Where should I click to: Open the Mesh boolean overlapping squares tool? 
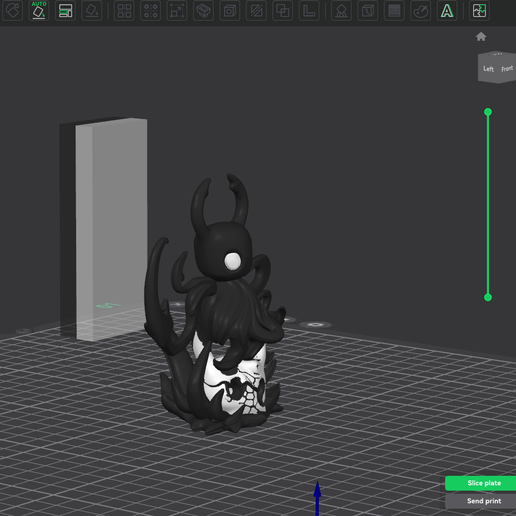[x=282, y=11]
